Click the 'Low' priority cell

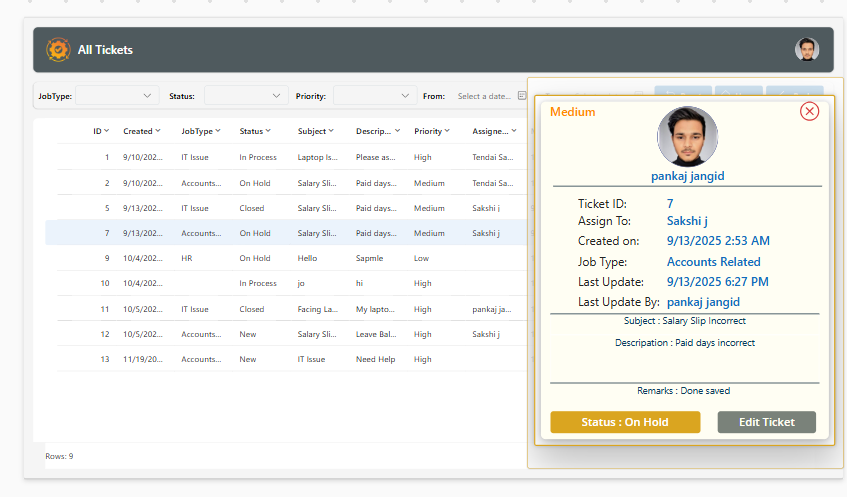(421, 258)
